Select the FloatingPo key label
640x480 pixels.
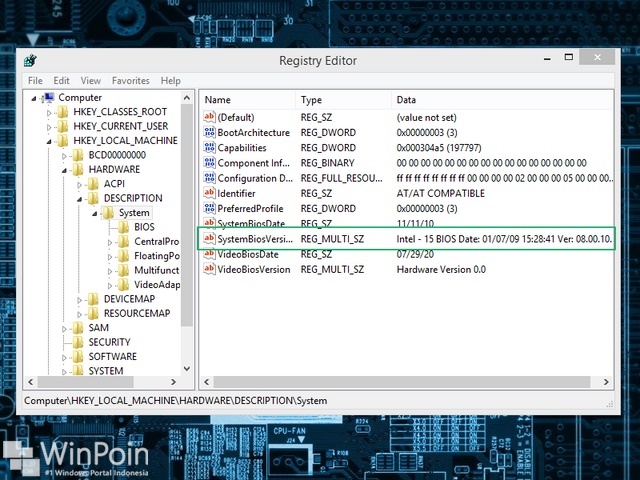(x=157, y=256)
